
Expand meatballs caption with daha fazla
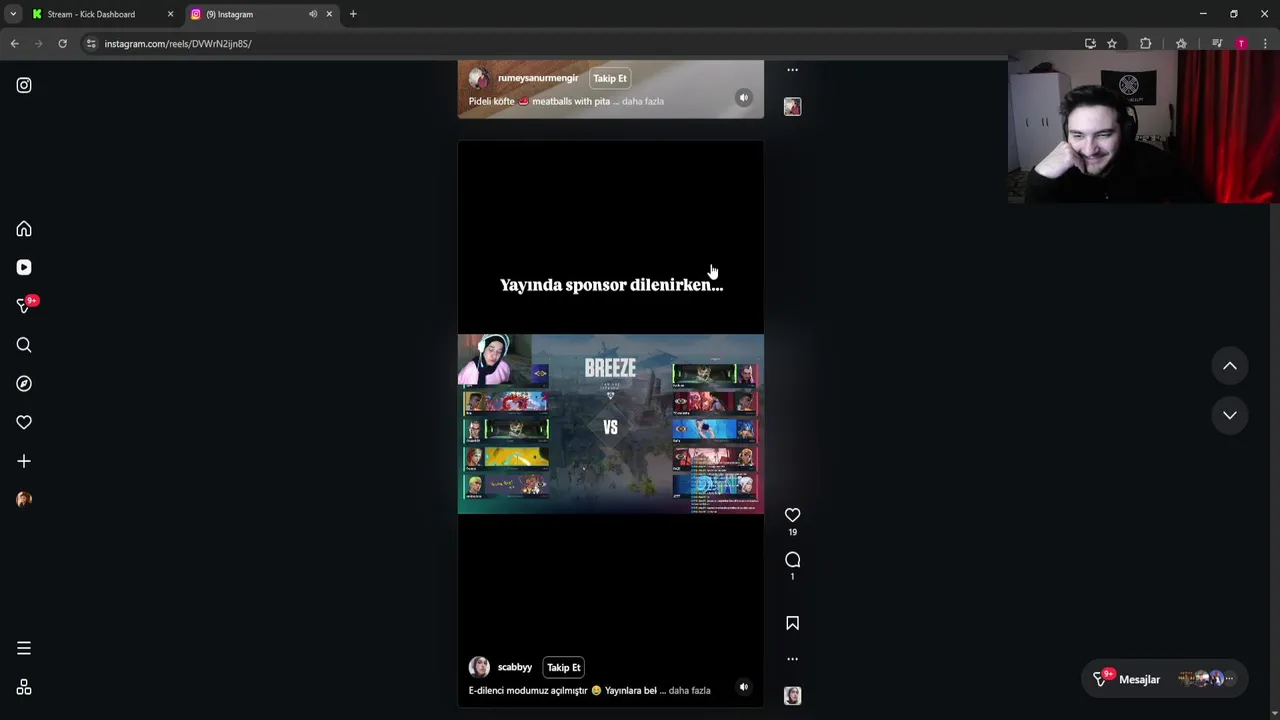point(643,101)
